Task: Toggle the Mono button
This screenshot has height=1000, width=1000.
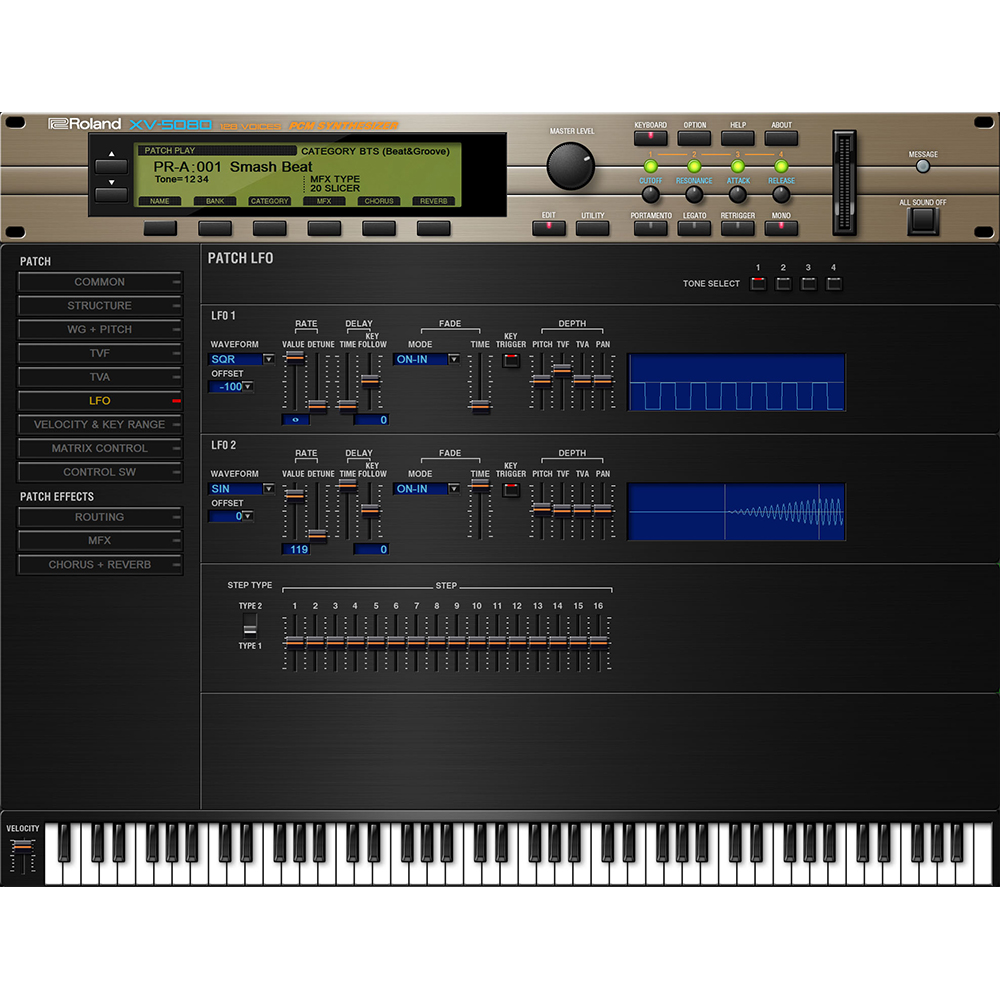Action: [781, 228]
